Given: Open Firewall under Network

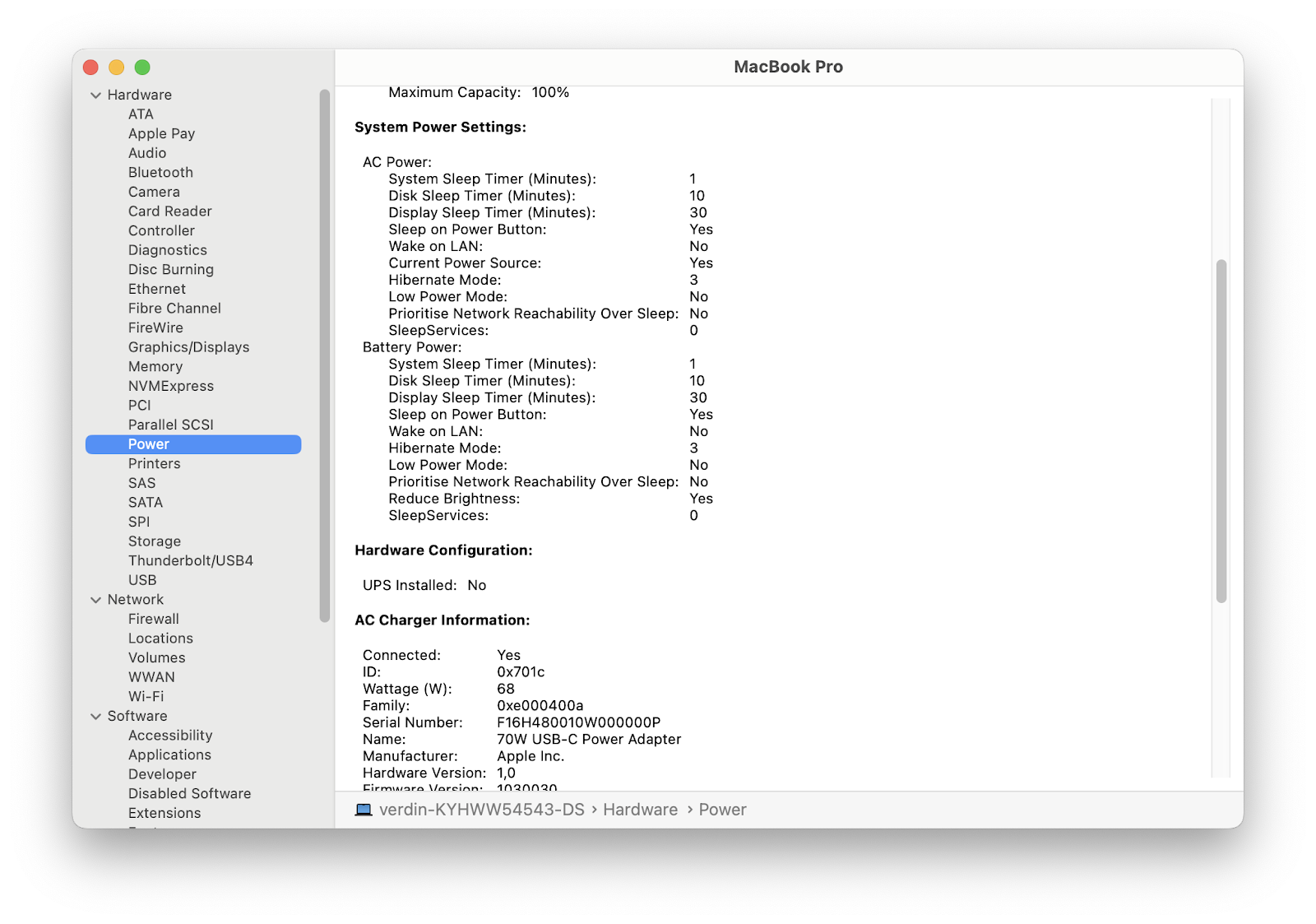Looking at the screenshot, I should click(x=153, y=619).
